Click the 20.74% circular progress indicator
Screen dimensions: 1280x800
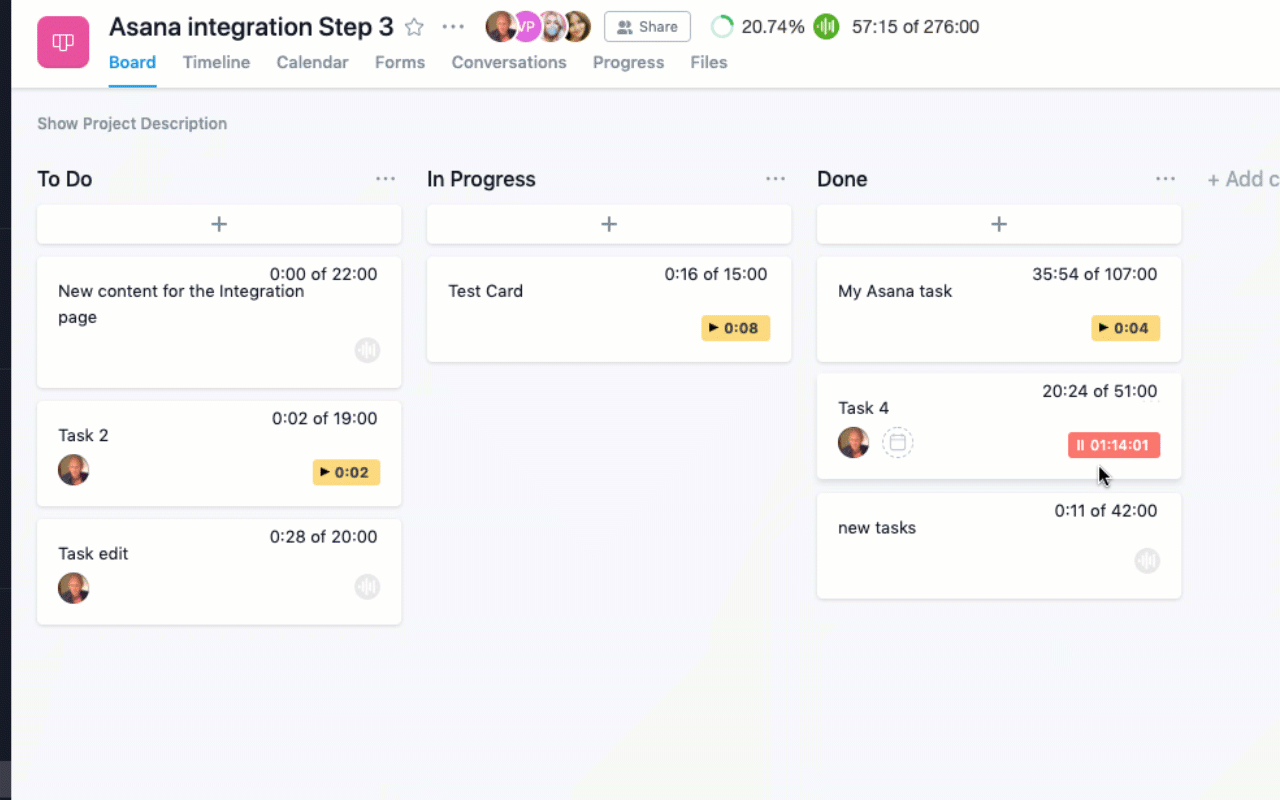pyautogui.click(x=722, y=27)
